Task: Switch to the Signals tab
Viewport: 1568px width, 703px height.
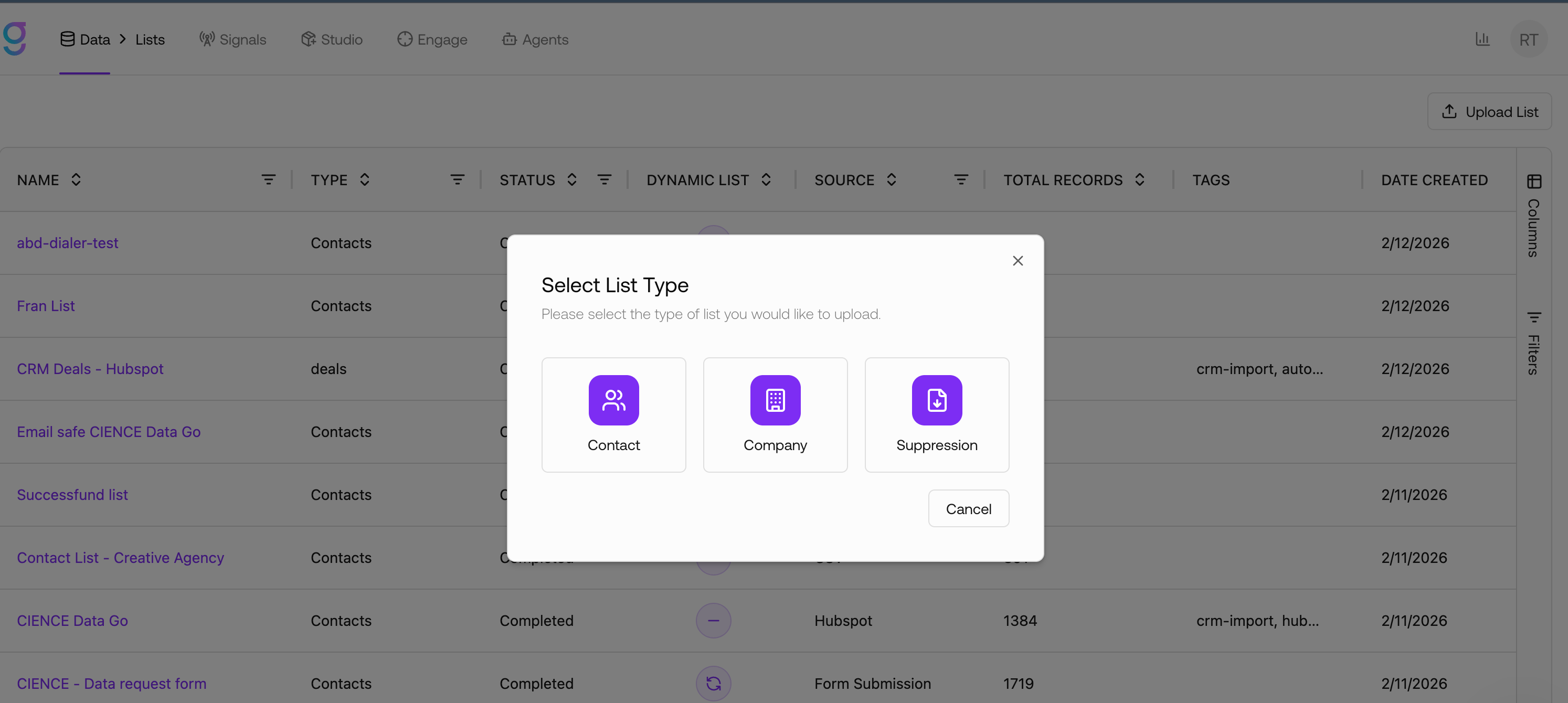Action: 233,39
